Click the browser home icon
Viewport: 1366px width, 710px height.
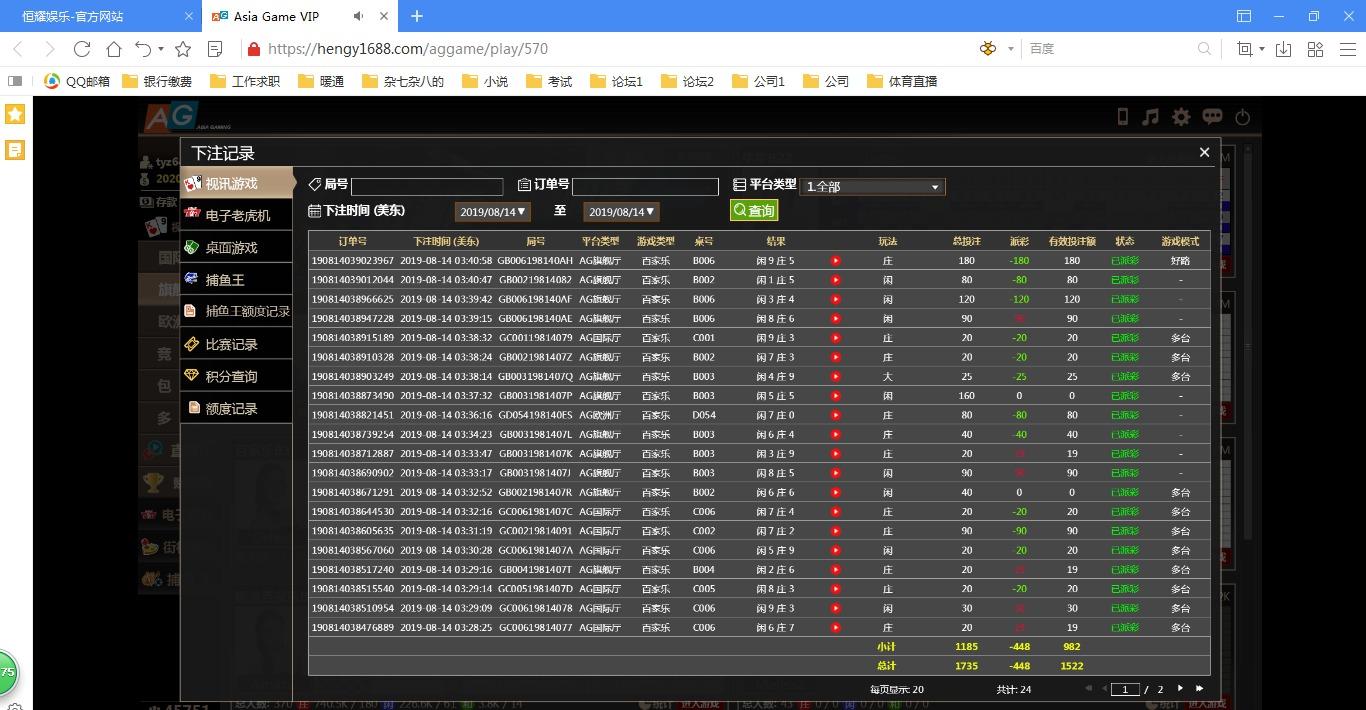(114, 48)
